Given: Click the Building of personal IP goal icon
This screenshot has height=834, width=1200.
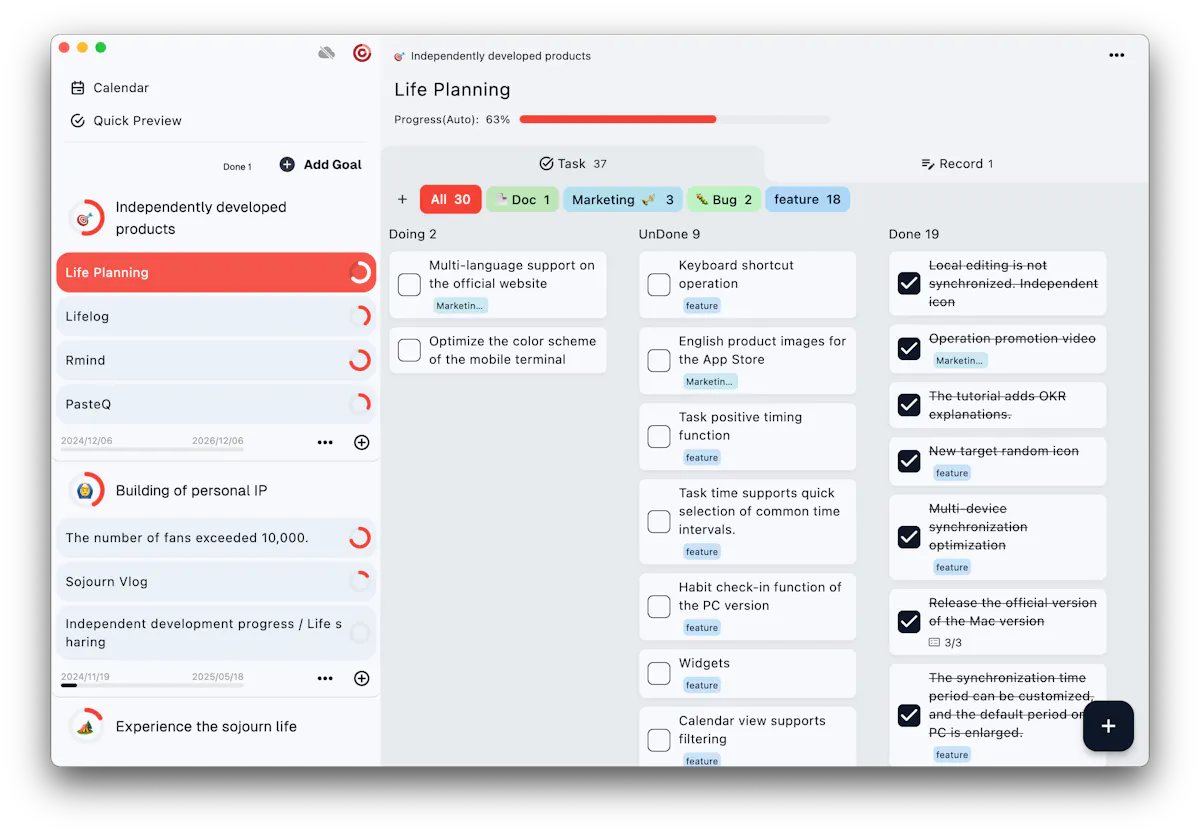Looking at the screenshot, I should pos(86,490).
